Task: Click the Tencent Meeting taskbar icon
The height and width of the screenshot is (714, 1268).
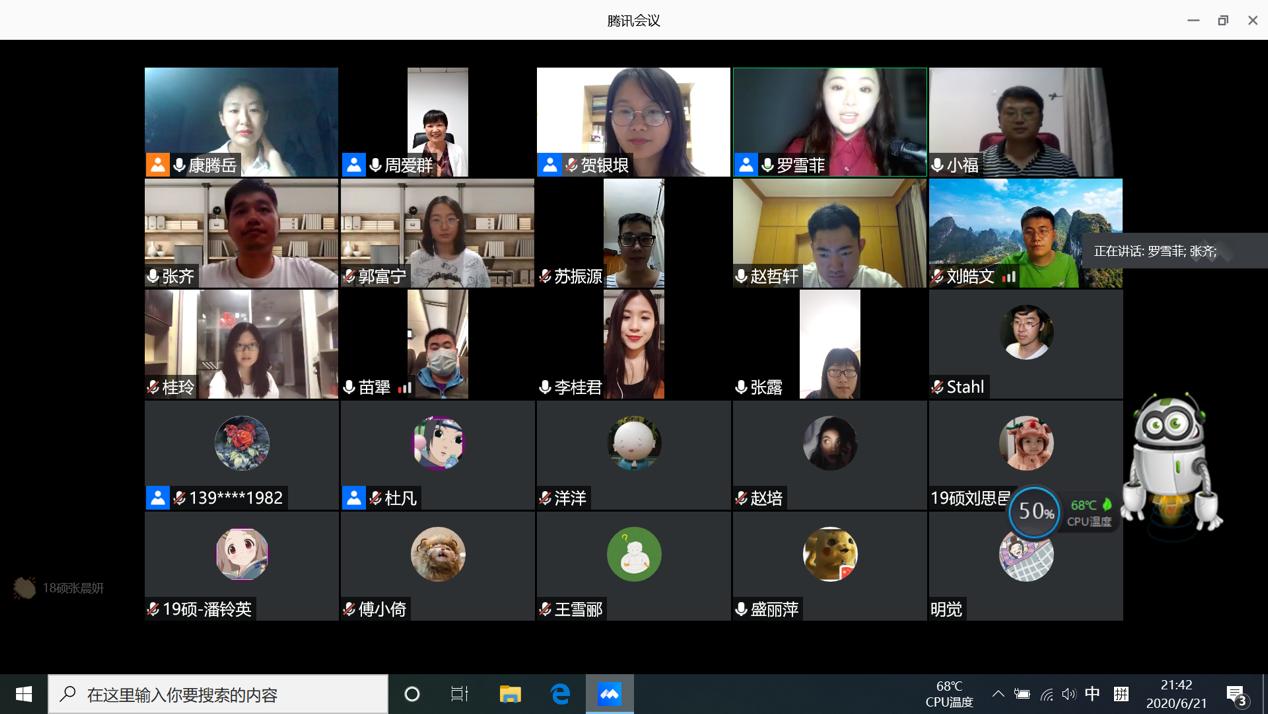Action: click(610, 693)
